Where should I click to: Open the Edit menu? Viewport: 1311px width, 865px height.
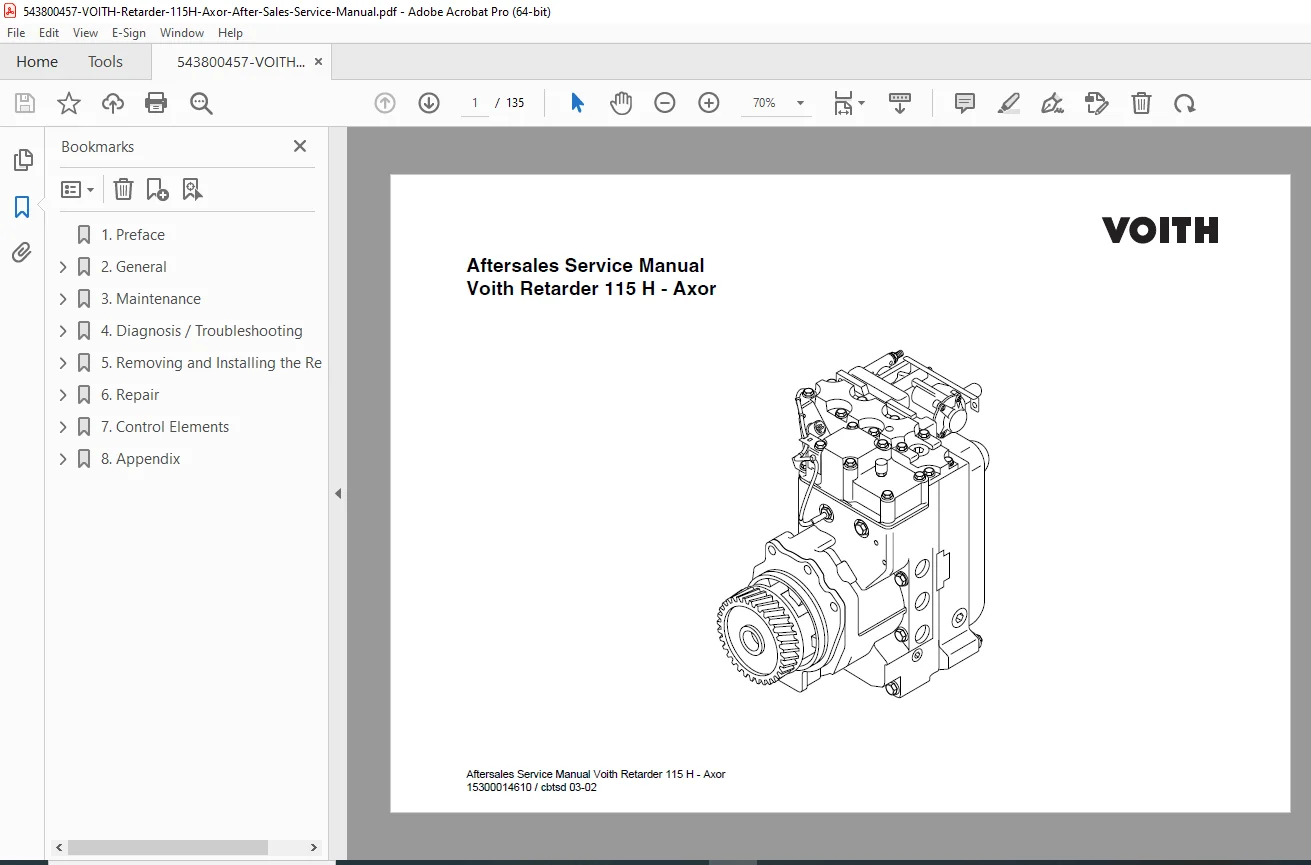tap(49, 33)
